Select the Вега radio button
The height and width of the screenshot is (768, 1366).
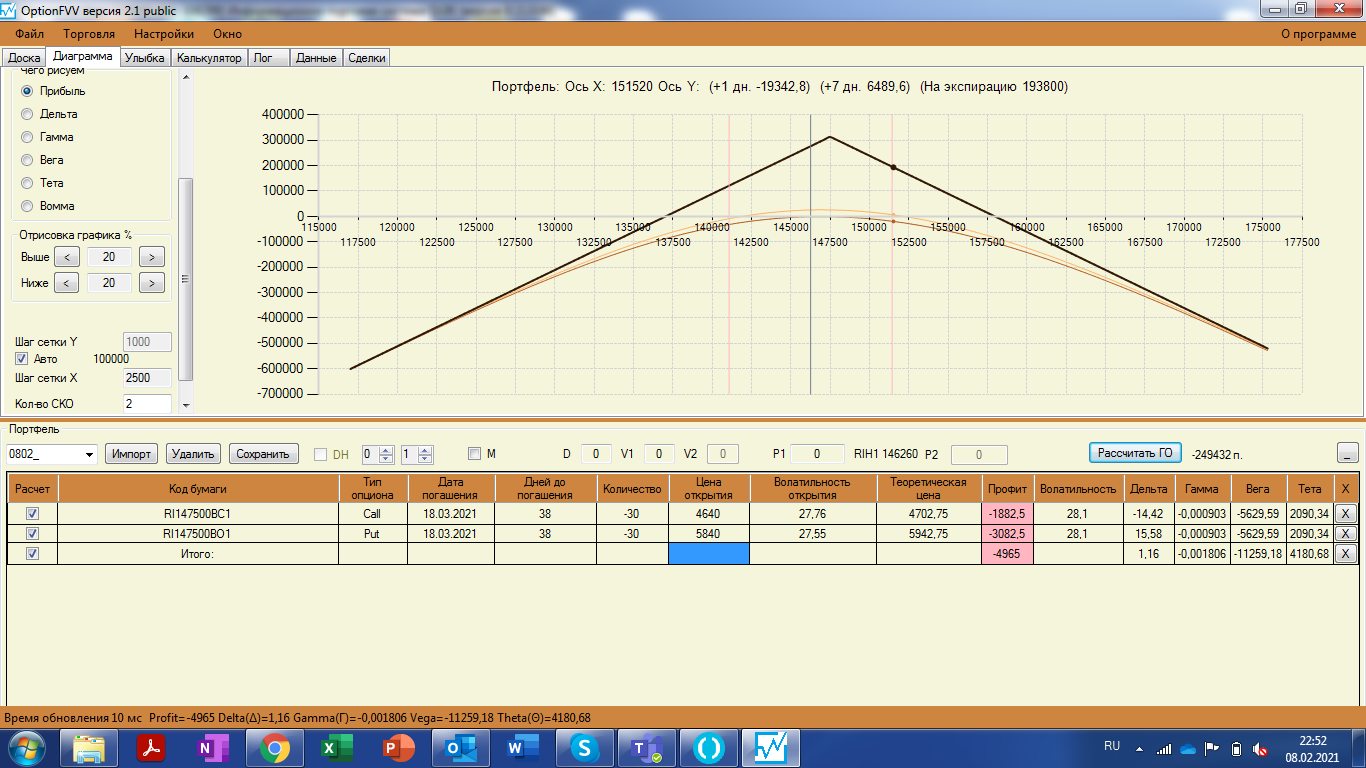click(x=27, y=160)
